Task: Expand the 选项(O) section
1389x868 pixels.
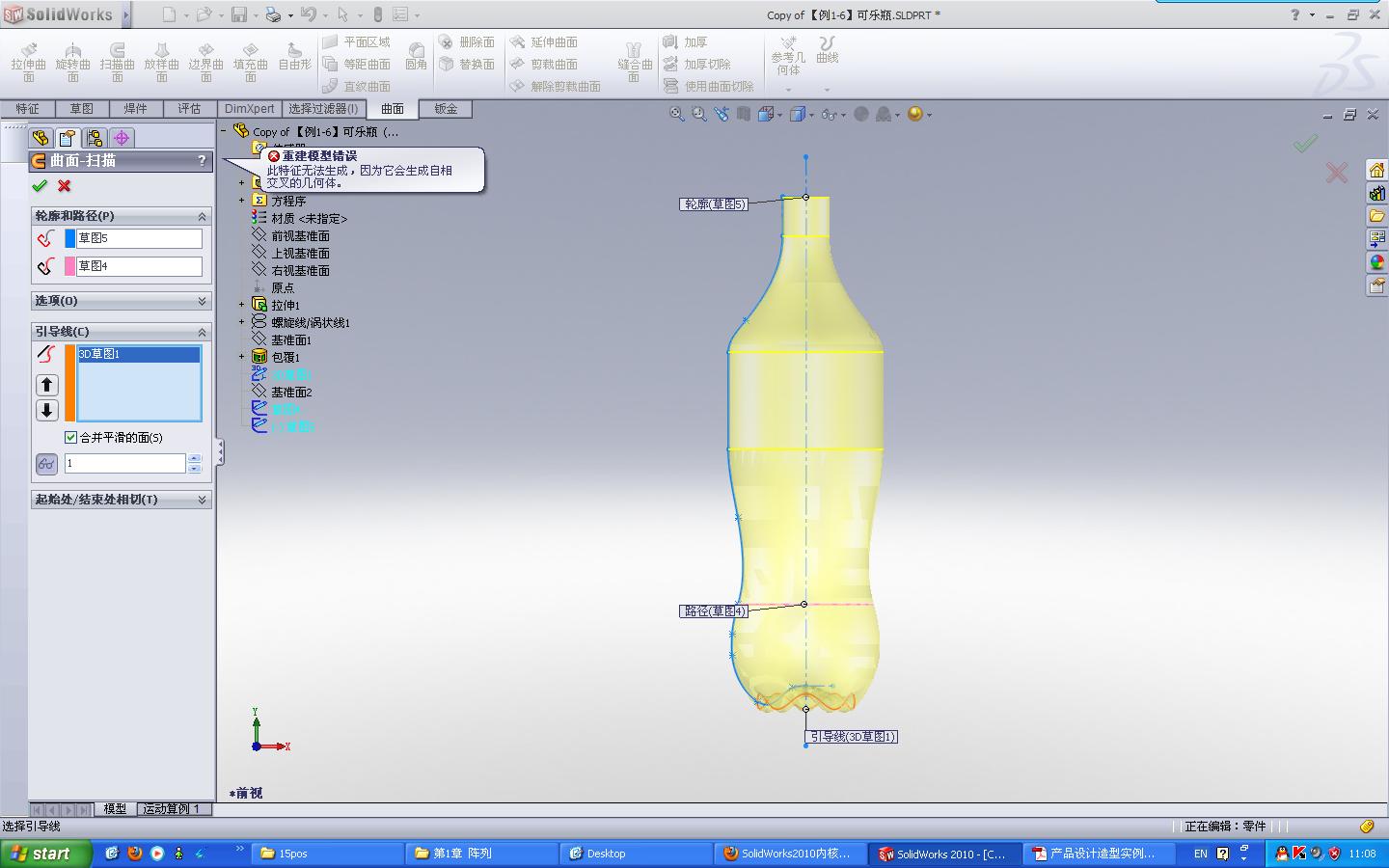Action: pos(202,301)
